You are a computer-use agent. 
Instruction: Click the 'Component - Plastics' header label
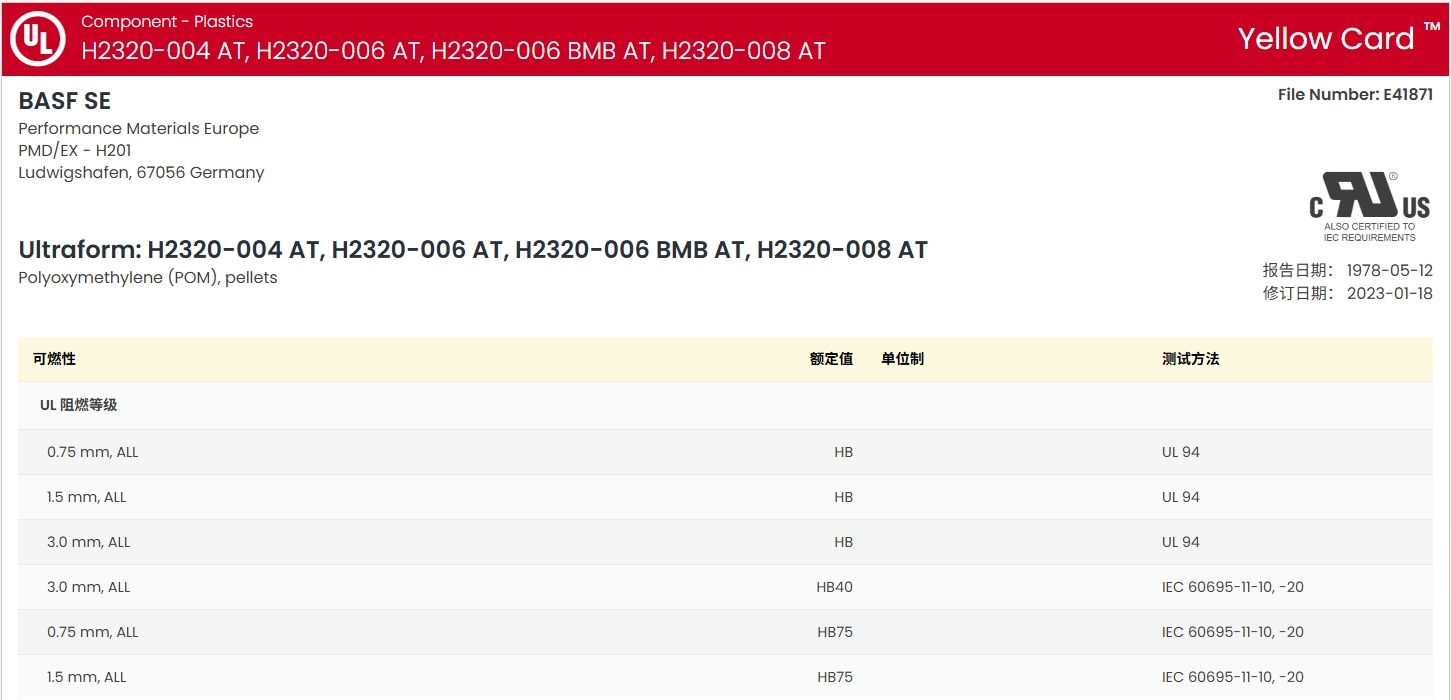167,21
